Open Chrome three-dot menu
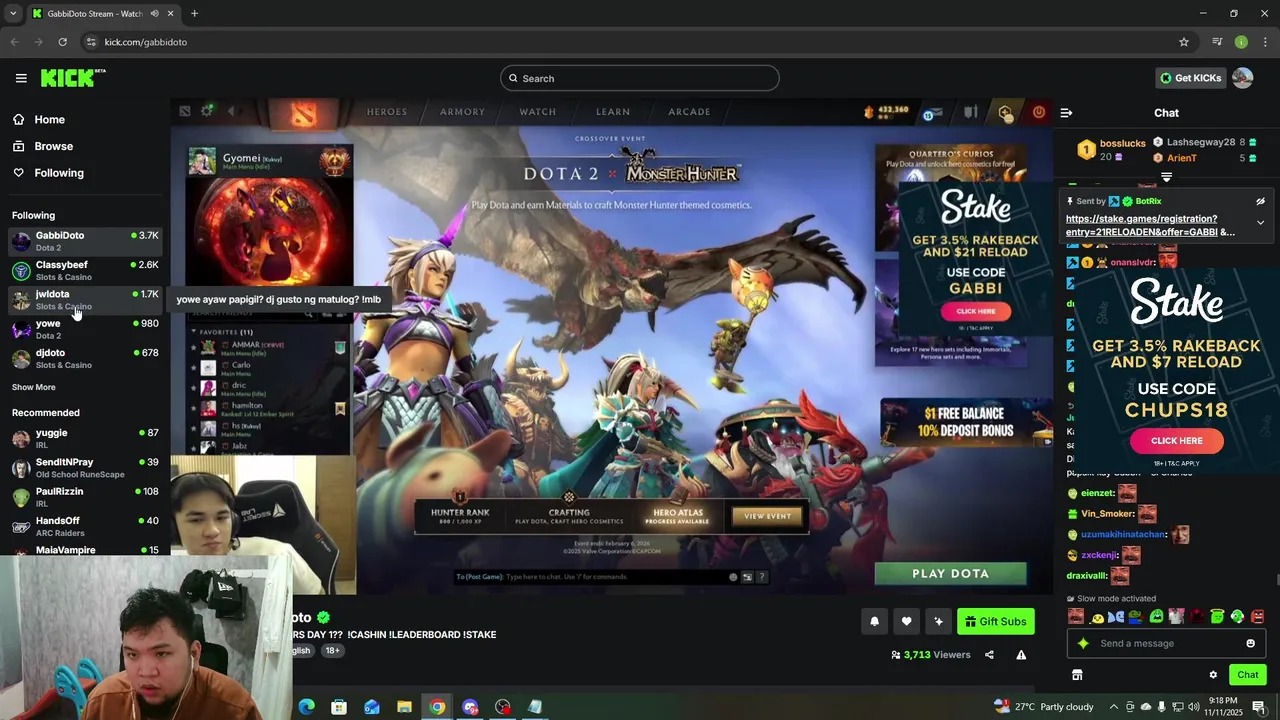The width and height of the screenshot is (1280, 720). click(1265, 42)
